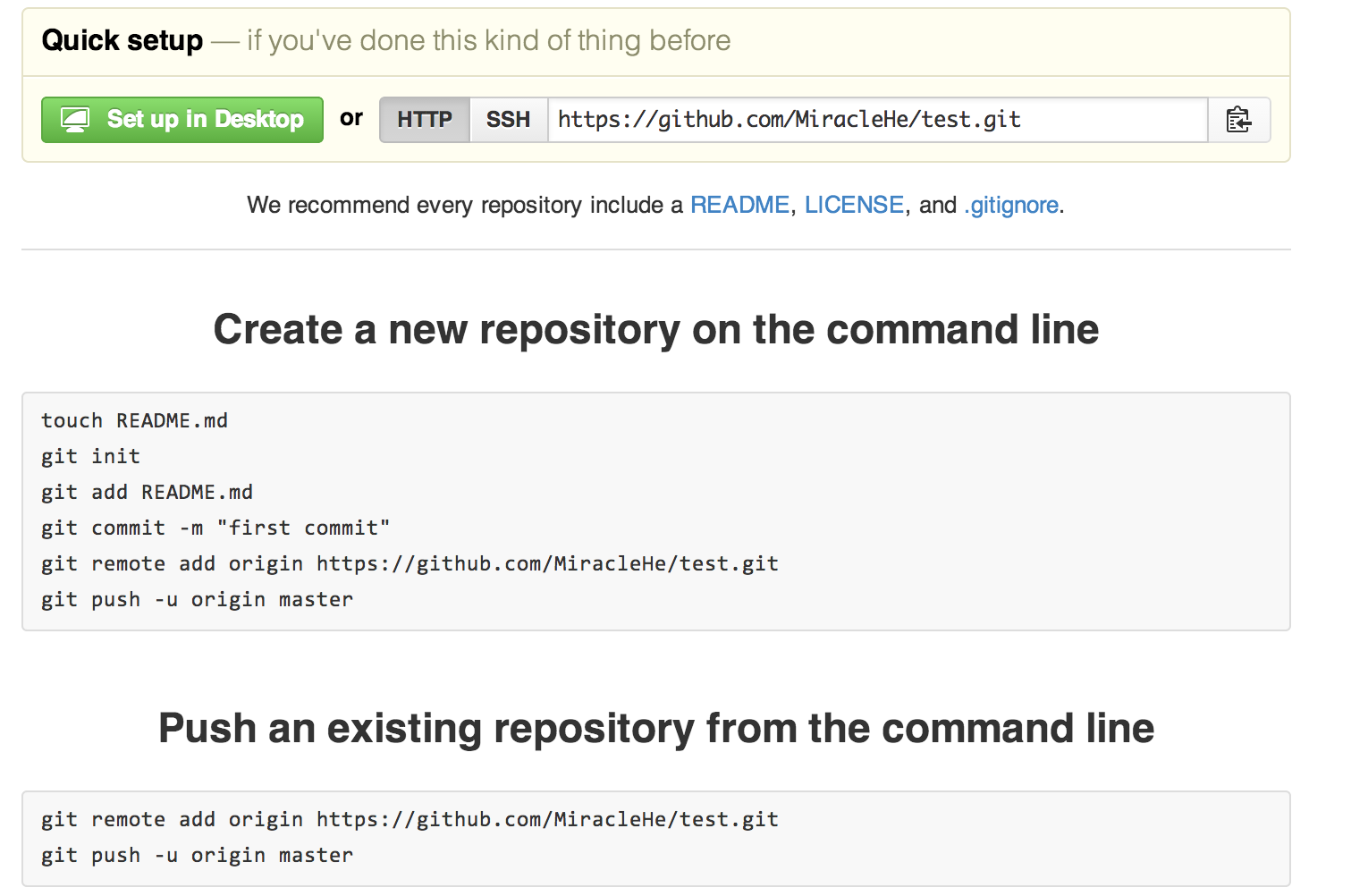The image size is (1368, 896).
Task: Click "git remote add origin" in the new repository block
Action: 410,563
